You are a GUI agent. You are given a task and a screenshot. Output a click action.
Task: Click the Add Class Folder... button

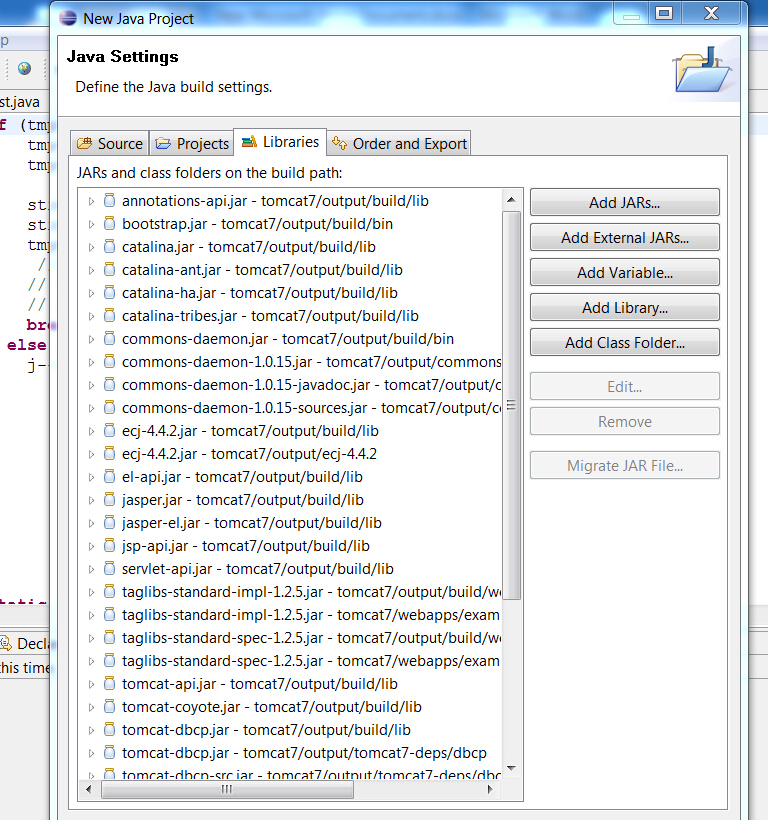tap(624, 343)
